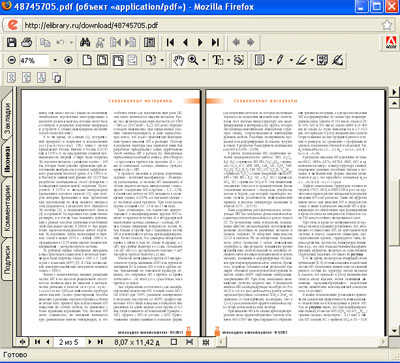Viewport: 400px width, 363px height.
Task: Go to next page from status bar
Action: (x=90, y=342)
